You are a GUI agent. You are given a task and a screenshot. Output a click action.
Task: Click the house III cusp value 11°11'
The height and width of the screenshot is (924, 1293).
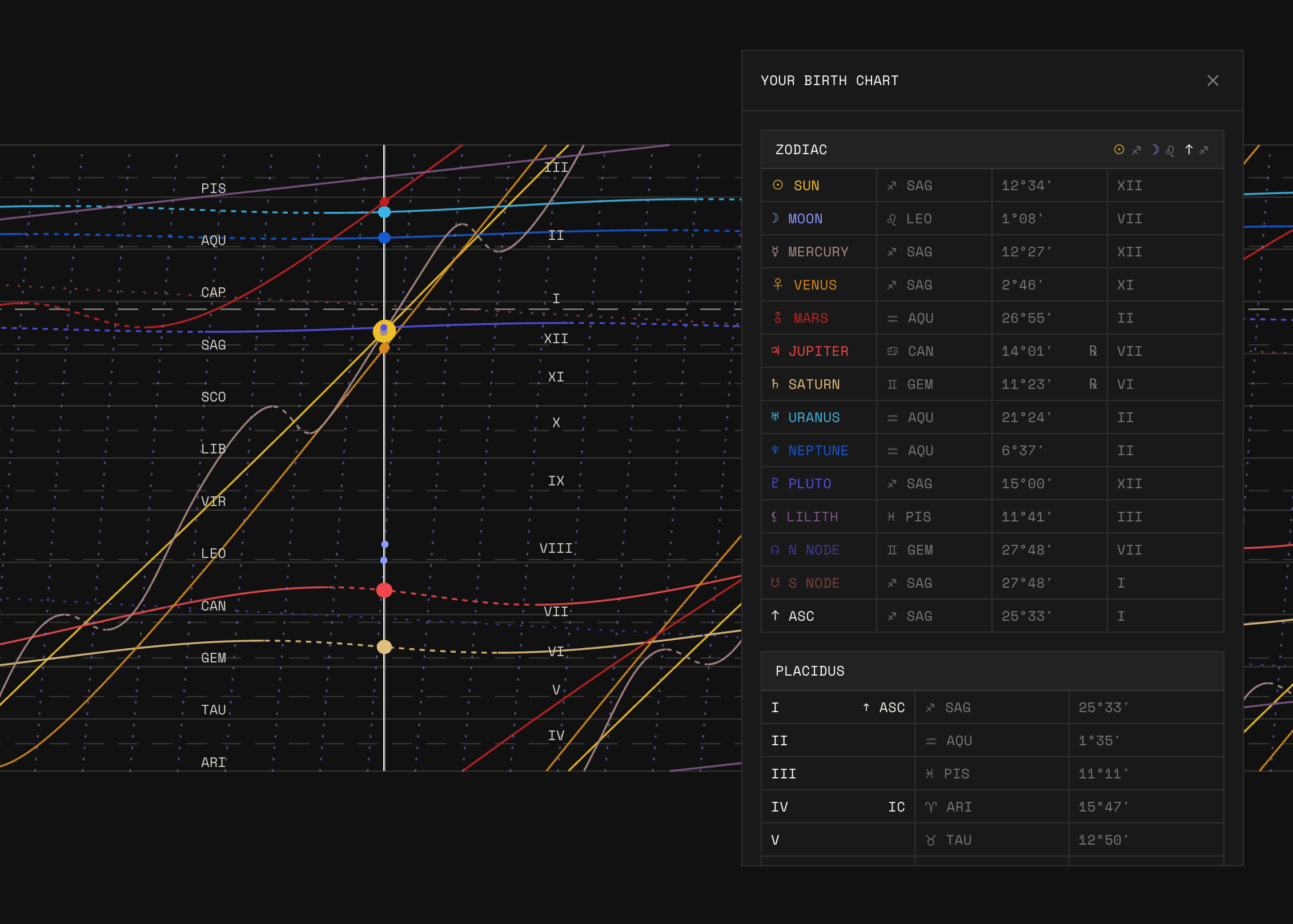pyautogui.click(x=1103, y=774)
